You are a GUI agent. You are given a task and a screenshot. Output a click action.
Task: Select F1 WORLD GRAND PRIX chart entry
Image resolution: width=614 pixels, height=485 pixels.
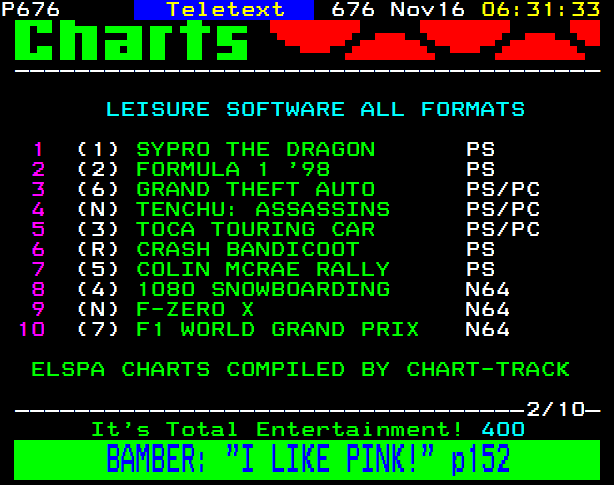tap(278, 329)
